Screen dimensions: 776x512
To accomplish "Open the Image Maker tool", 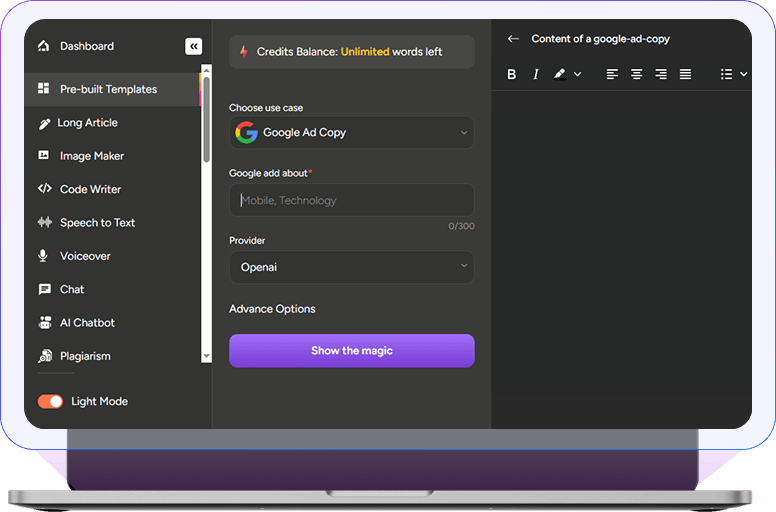I will coord(91,156).
